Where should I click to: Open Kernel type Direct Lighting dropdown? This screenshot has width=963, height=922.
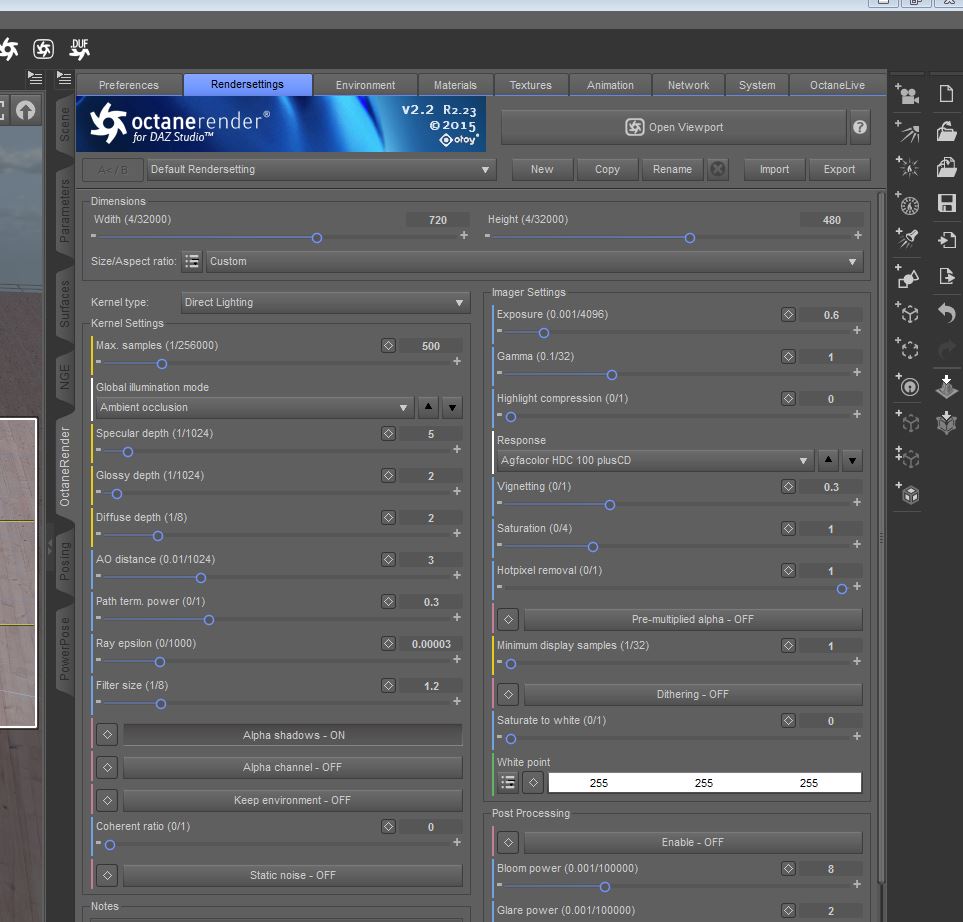[x=326, y=302]
